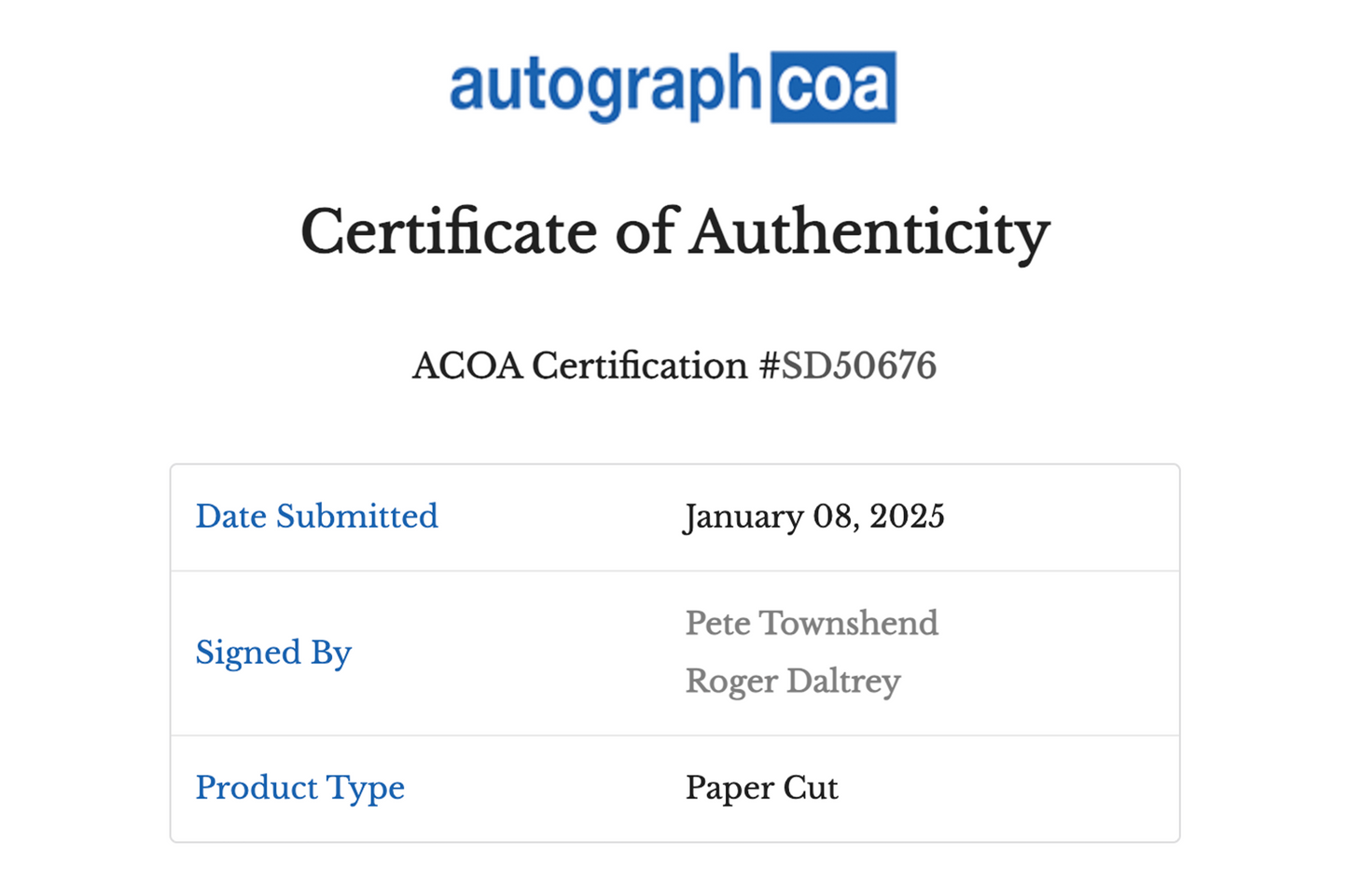Screen dimensions: 1348x896
Task: Open the Roger Daltrey link
Action: (x=793, y=682)
